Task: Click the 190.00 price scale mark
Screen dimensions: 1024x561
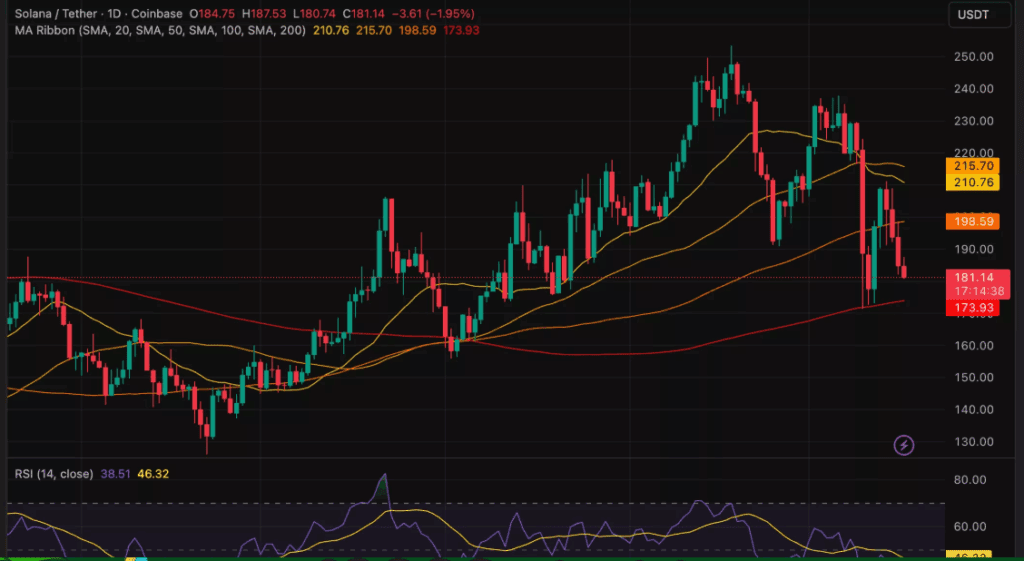Action: point(974,249)
